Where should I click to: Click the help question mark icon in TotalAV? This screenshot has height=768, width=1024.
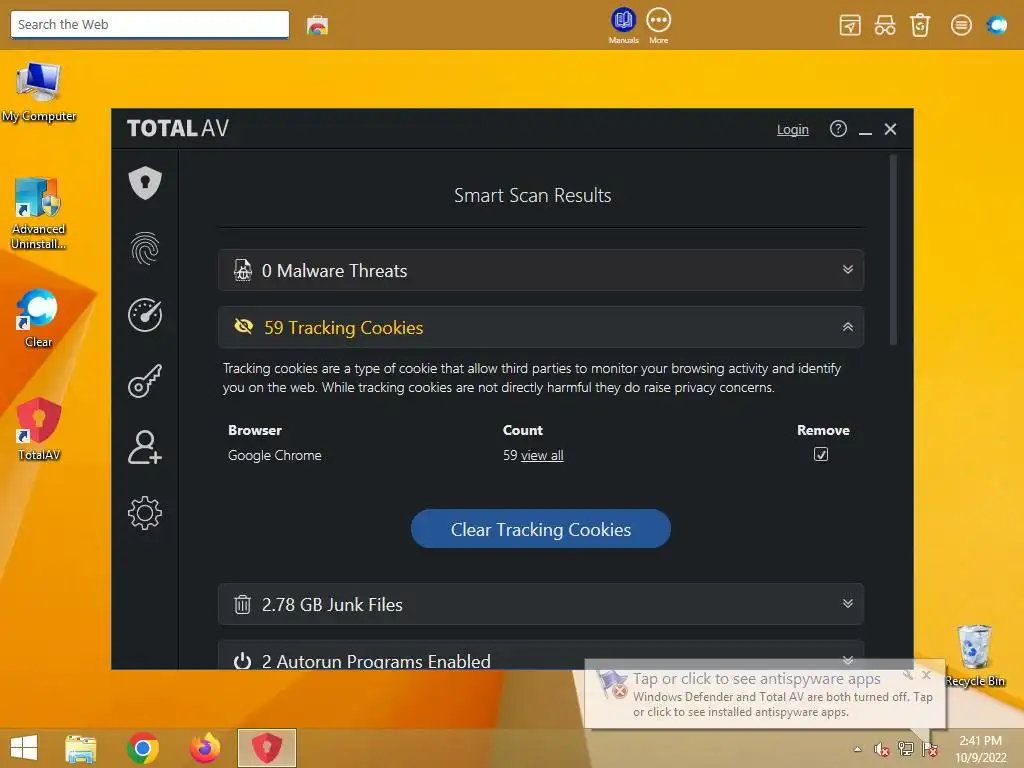point(838,129)
